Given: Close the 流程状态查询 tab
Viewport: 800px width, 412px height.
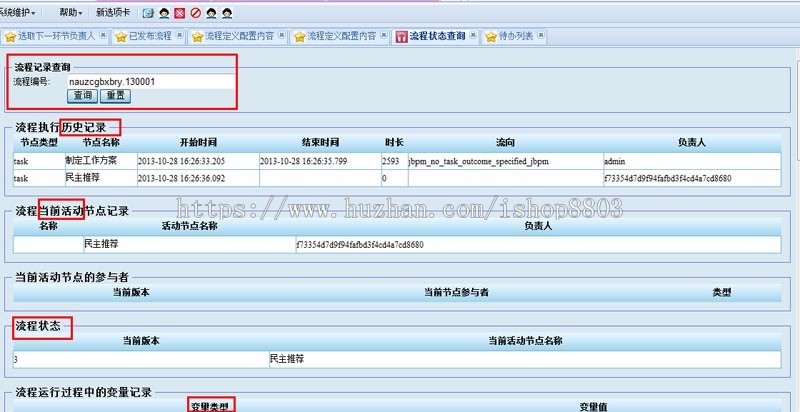Looking at the screenshot, I should [473, 35].
